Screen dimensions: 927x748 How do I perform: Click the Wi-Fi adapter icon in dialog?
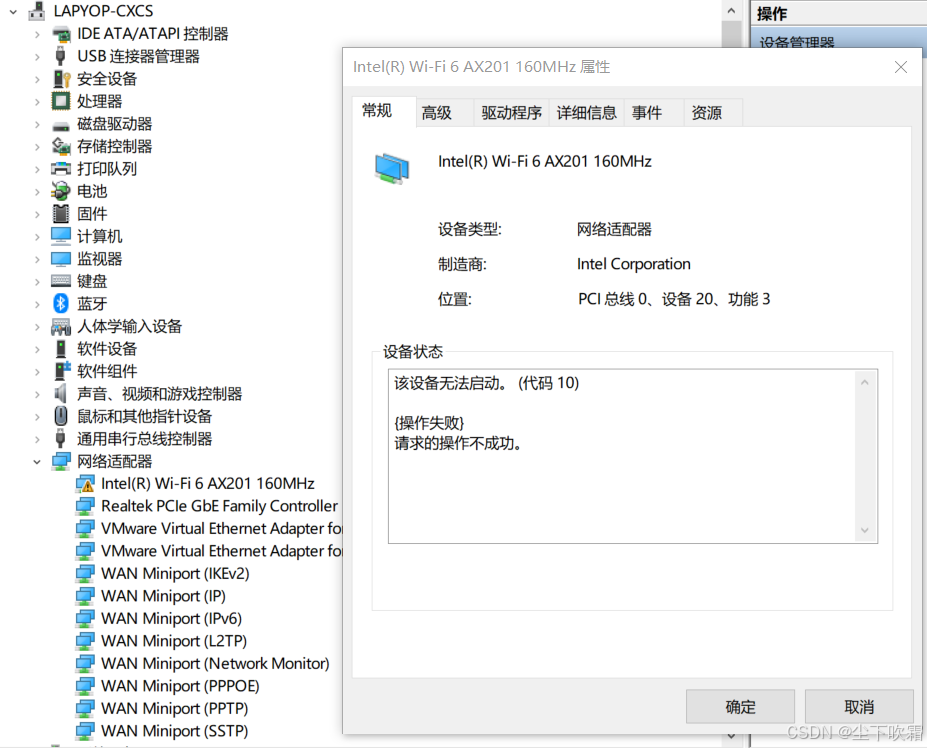[391, 169]
